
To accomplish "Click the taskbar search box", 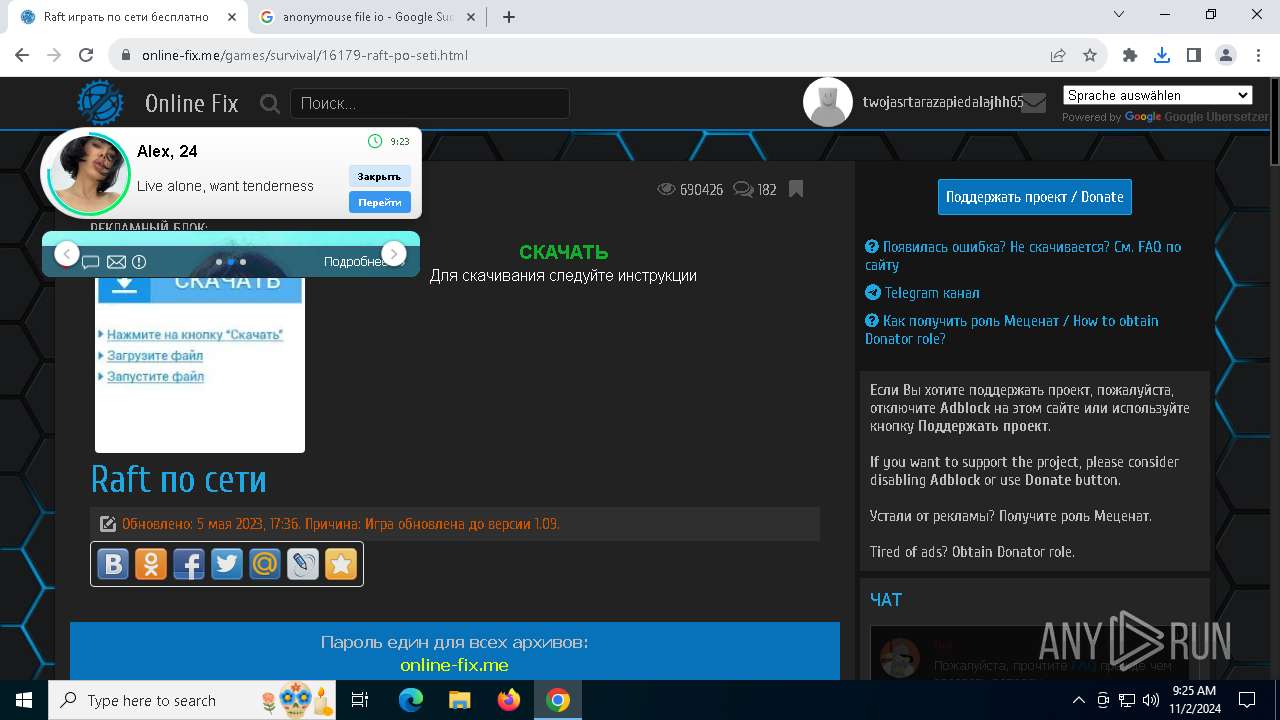I will click(x=194, y=700).
